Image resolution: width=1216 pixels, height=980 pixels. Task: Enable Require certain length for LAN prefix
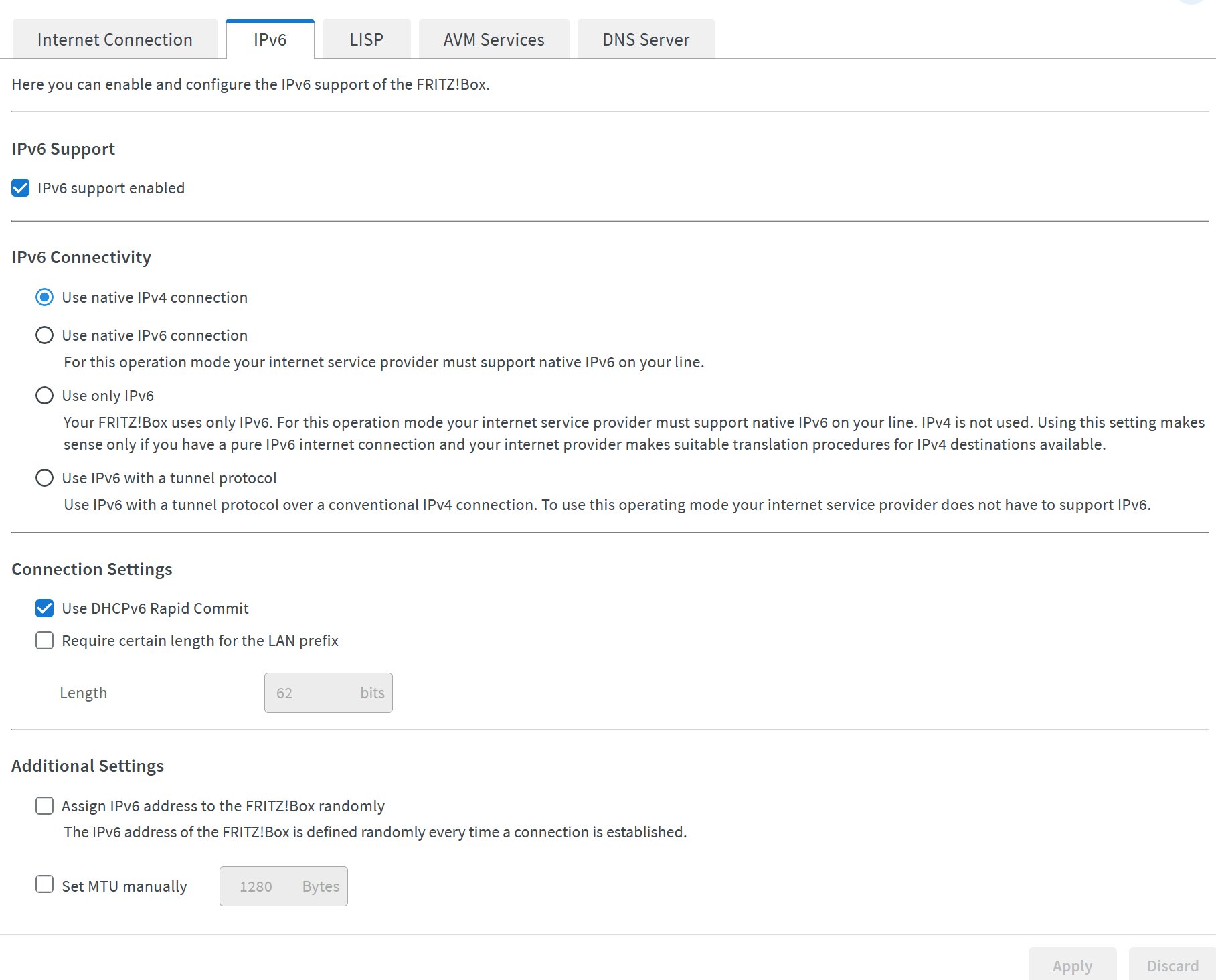[x=45, y=641]
